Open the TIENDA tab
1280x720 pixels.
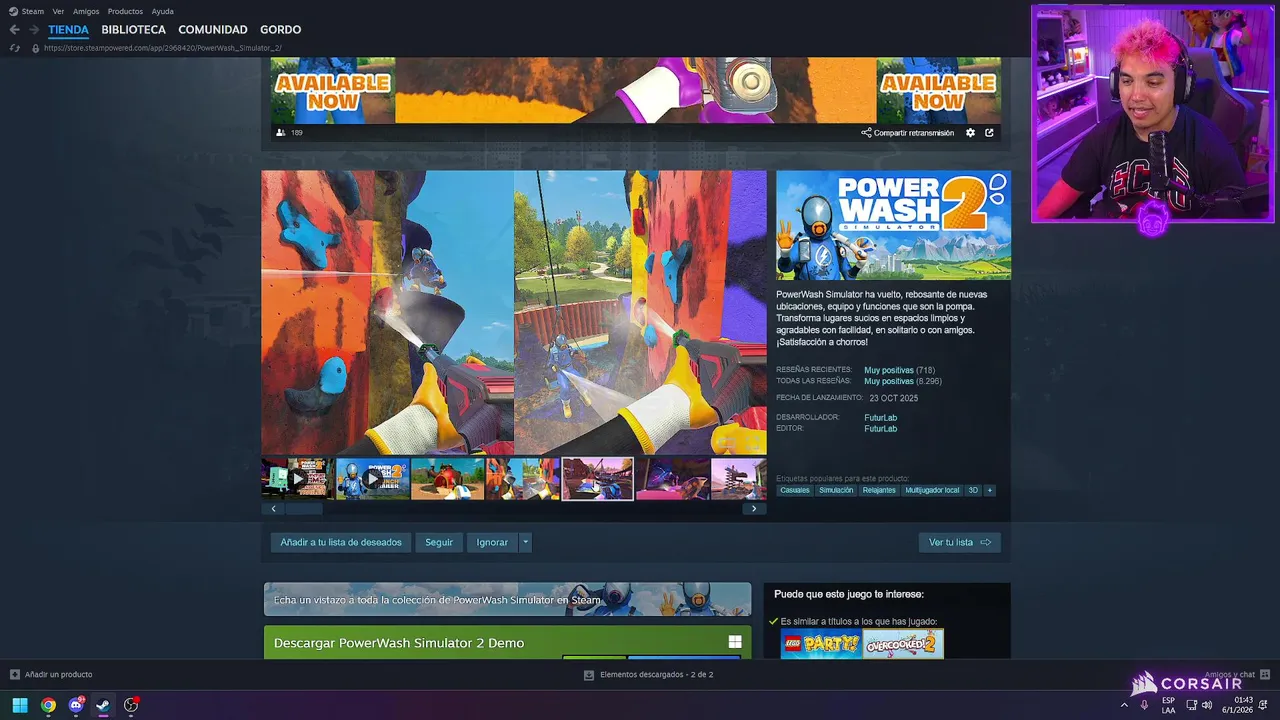point(68,30)
